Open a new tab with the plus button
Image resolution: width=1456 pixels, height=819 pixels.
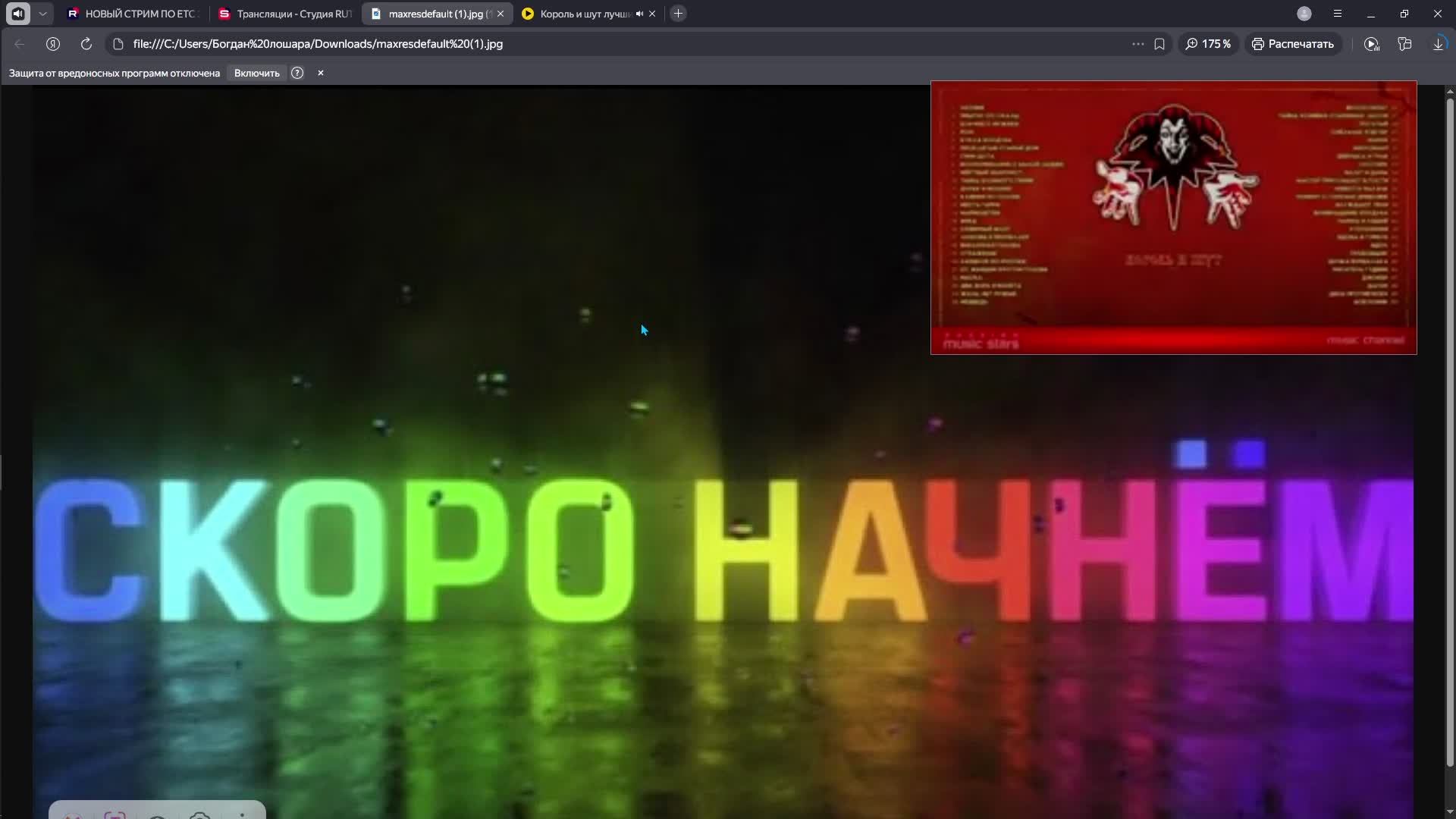[x=677, y=13]
